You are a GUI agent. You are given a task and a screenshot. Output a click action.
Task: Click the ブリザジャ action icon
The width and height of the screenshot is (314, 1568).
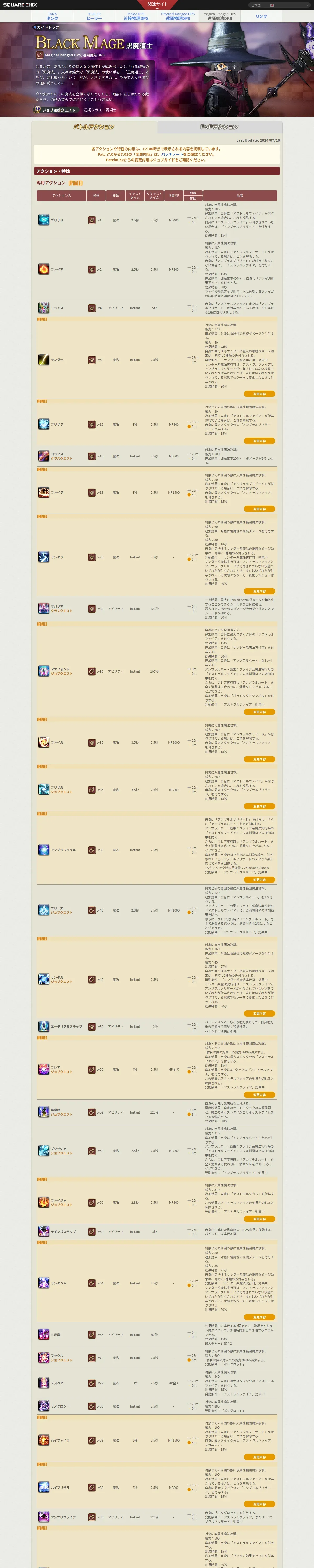(x=44, y=1150)
